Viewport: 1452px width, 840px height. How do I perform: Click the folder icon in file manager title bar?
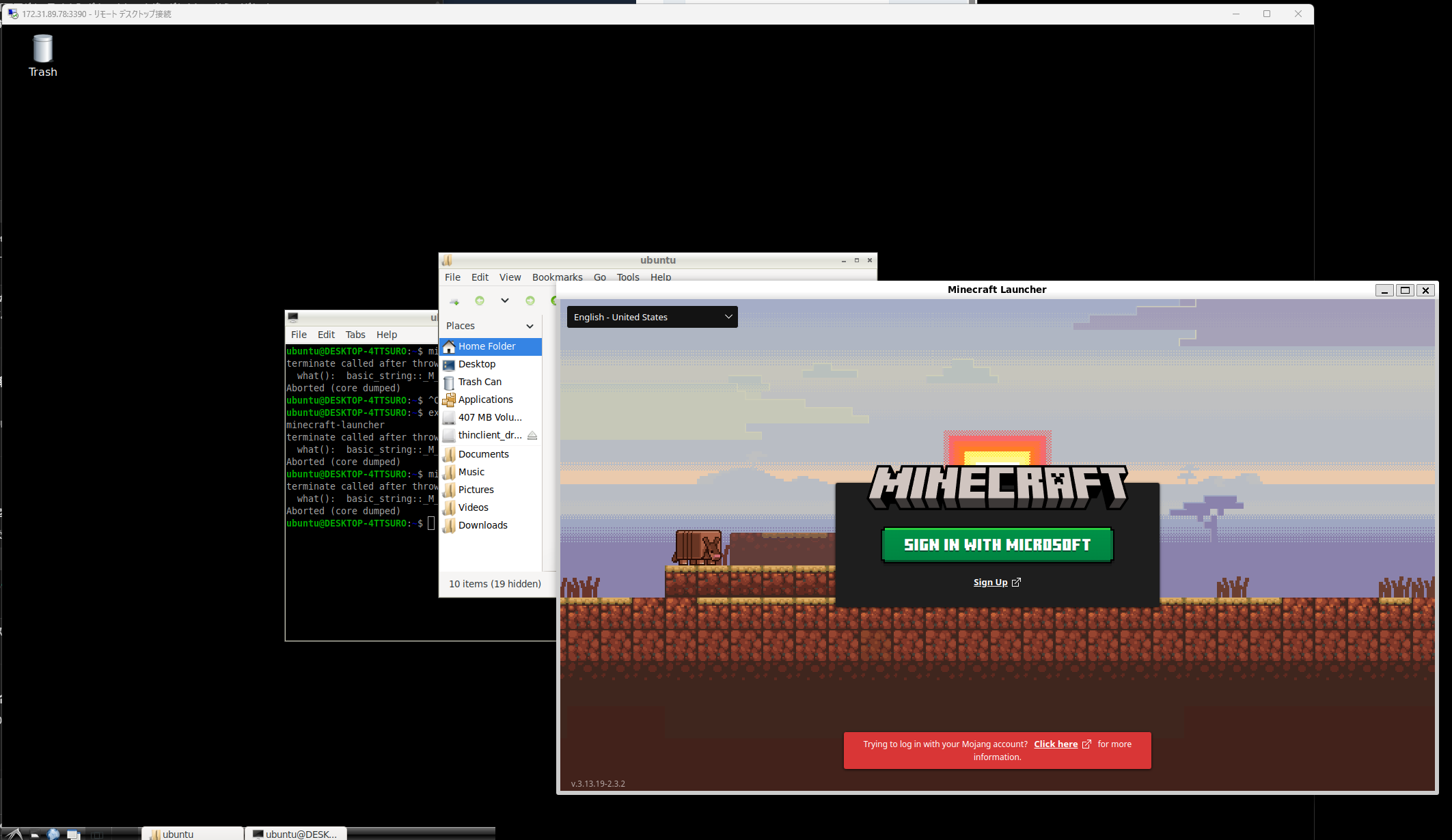[x=447, y=260]
